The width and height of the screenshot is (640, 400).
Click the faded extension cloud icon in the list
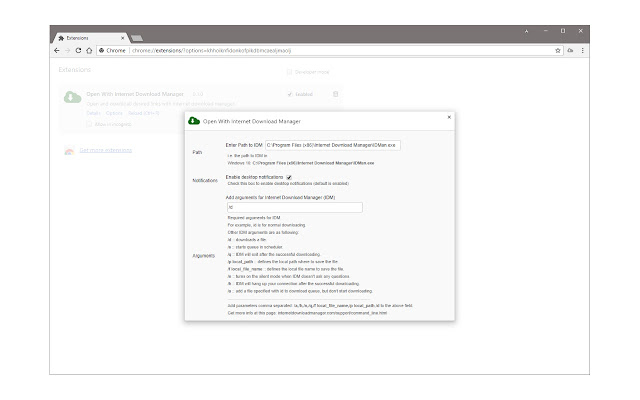click(x=72, y=97)
